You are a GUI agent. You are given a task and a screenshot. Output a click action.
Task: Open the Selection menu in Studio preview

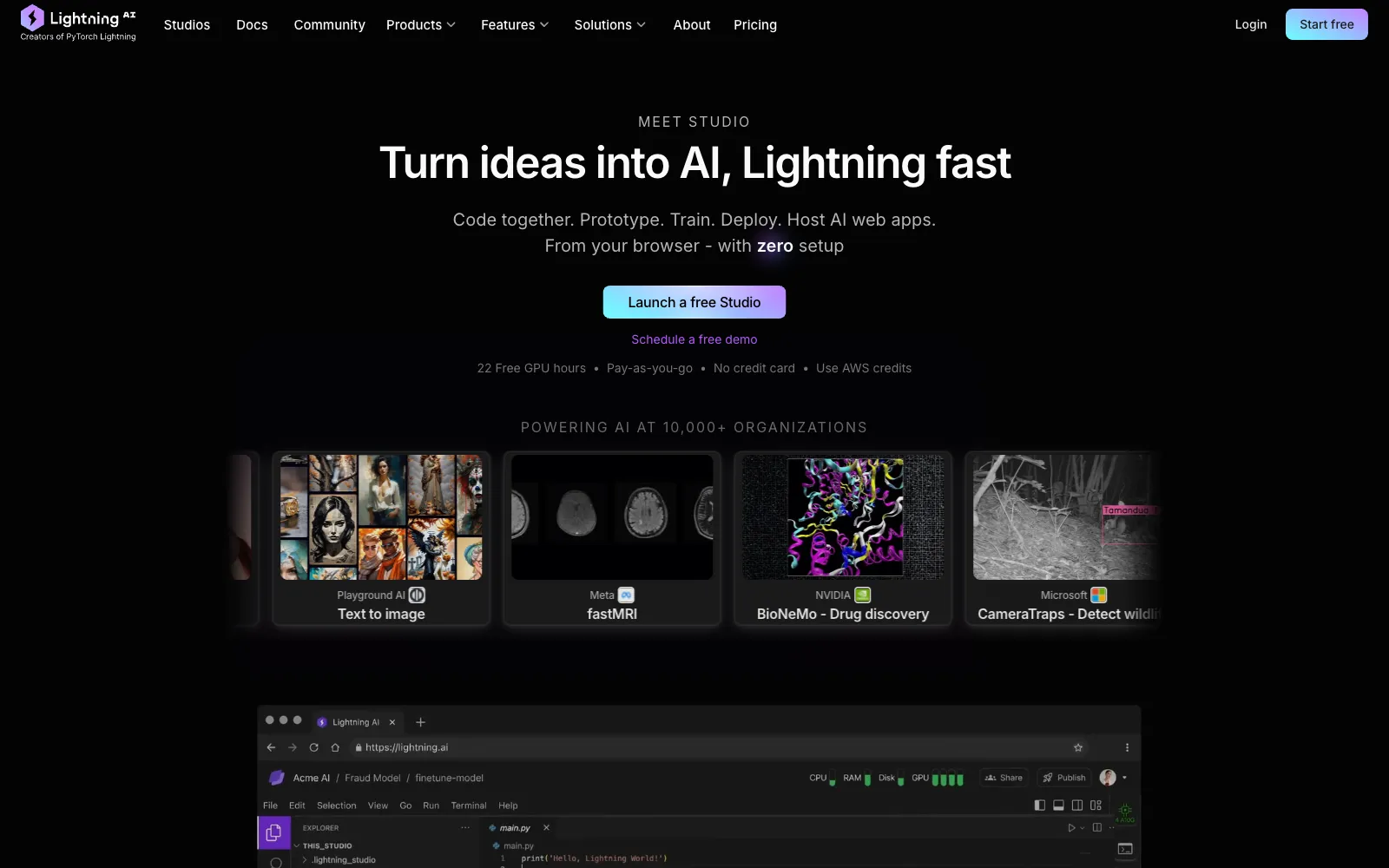[x=336, y=806]
